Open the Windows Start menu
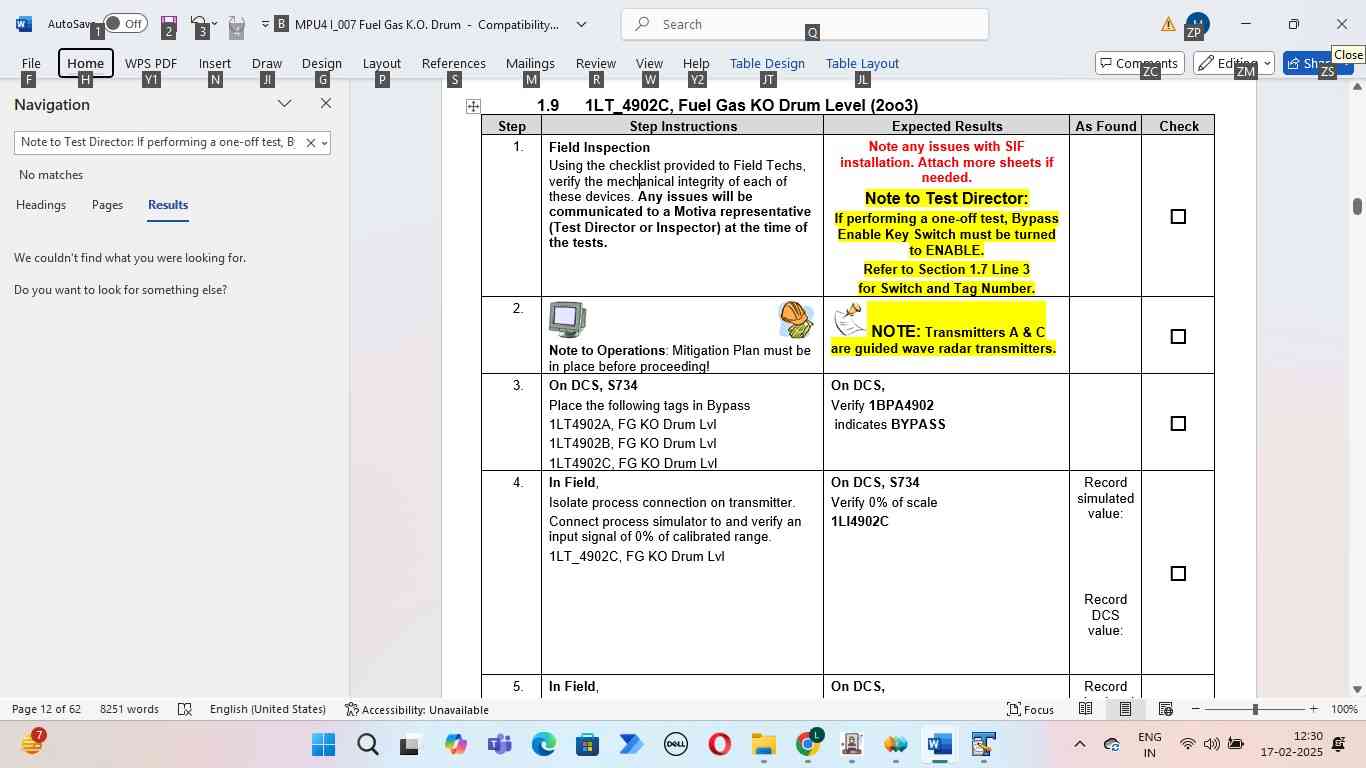Screen dimensions: 1366x768 click(323, 745)
